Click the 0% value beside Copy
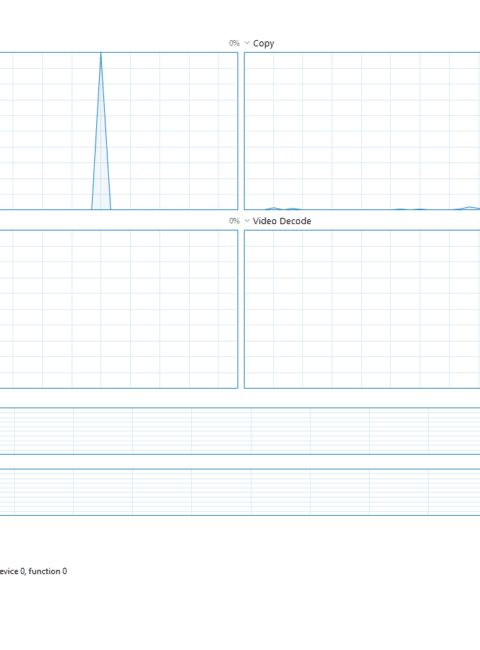The width and height of the screenshot is (480, 650). (x=234, y=43)
